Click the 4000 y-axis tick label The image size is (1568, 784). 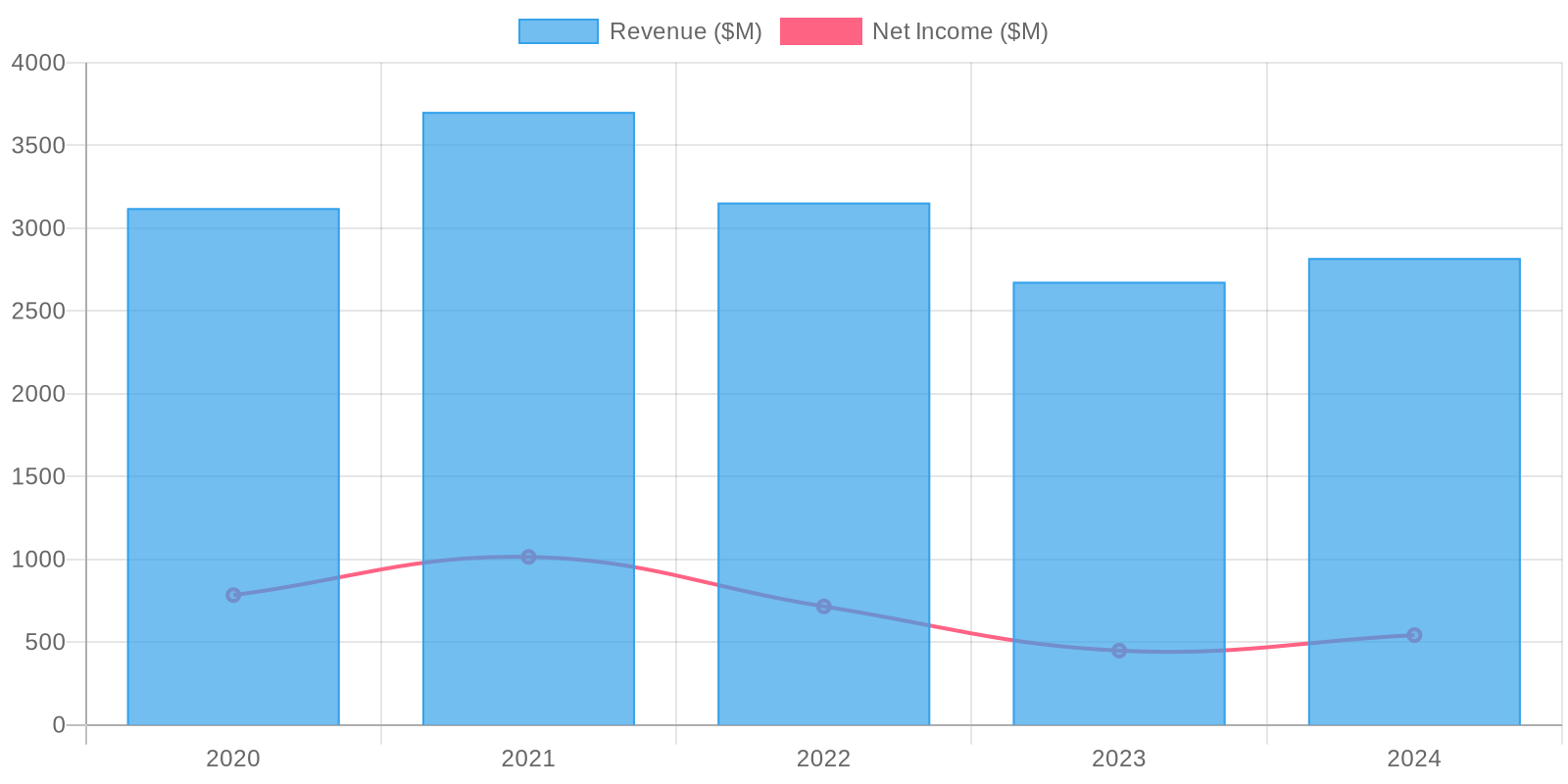tap(39, 63)
